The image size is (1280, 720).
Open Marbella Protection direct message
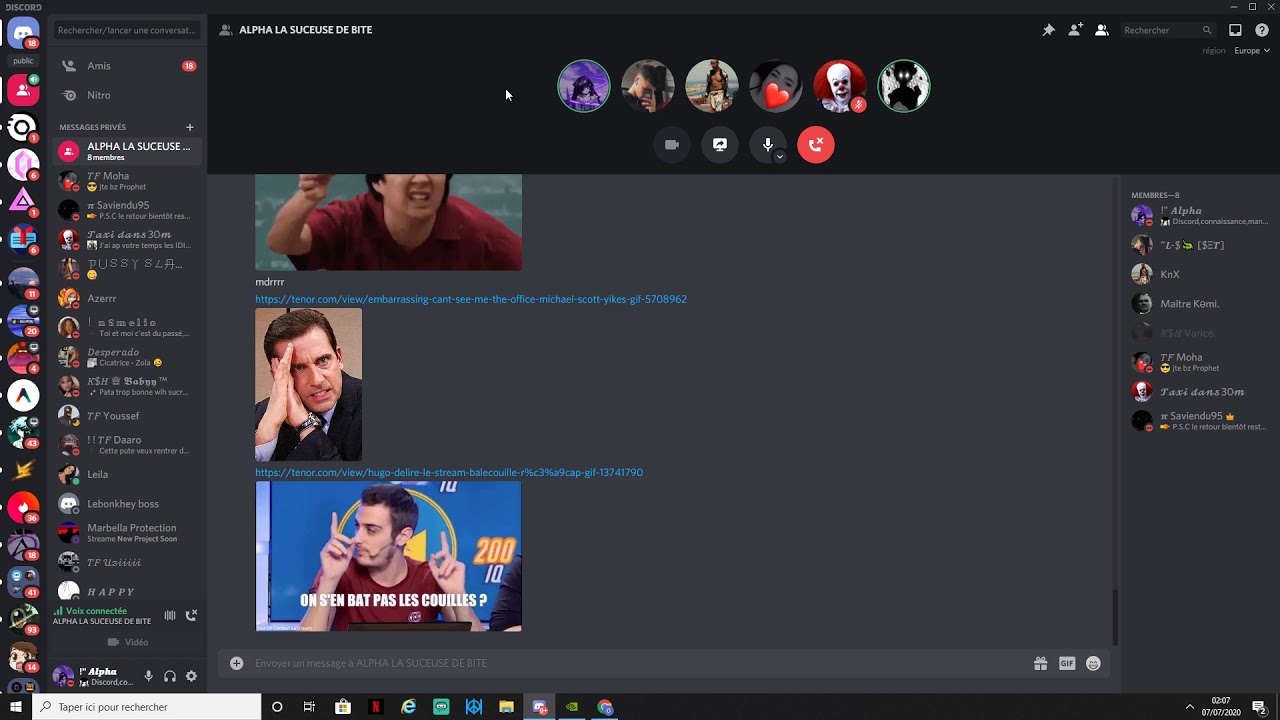(127, 533)
